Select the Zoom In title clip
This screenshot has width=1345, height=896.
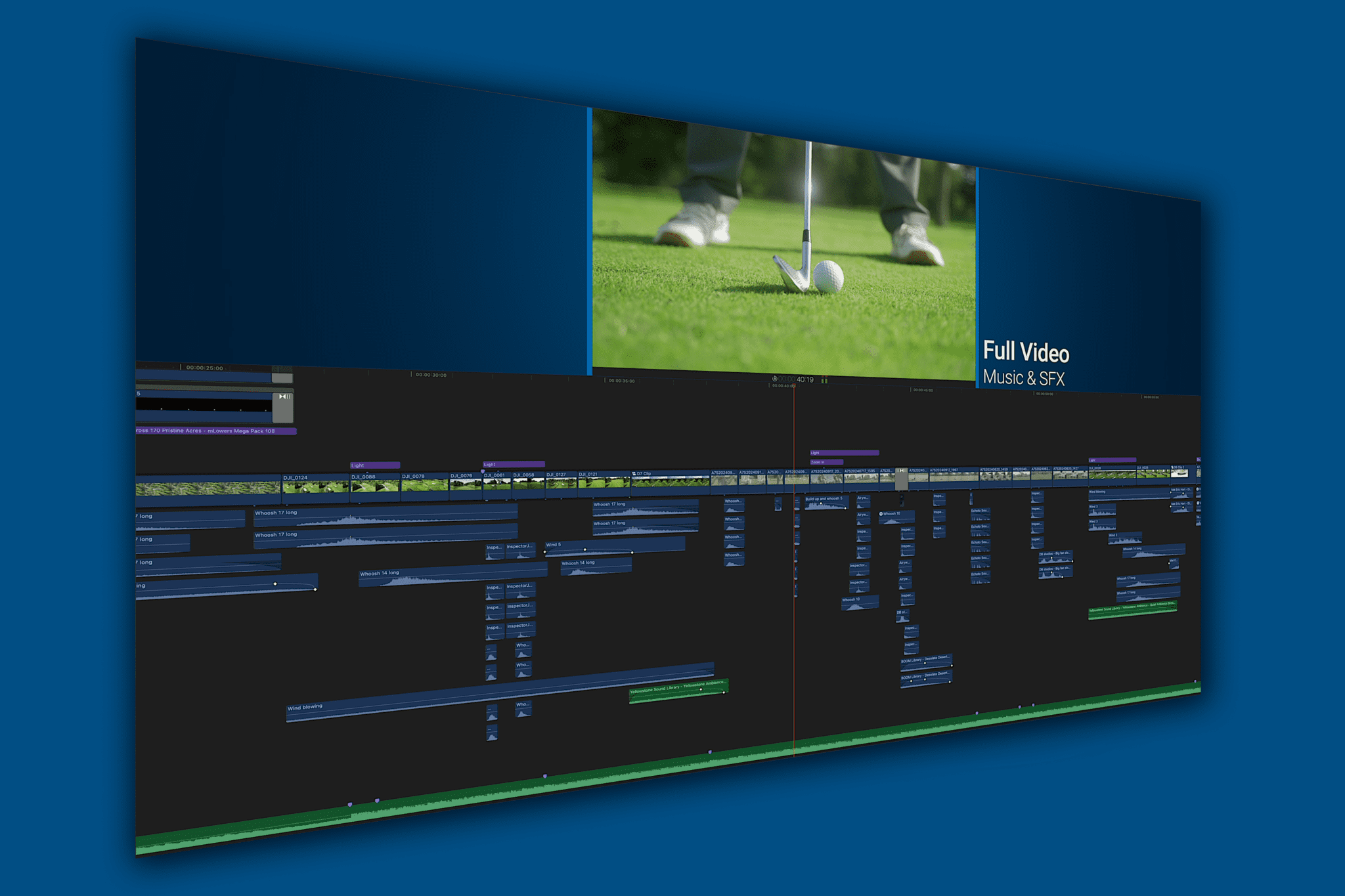[827, 462]
